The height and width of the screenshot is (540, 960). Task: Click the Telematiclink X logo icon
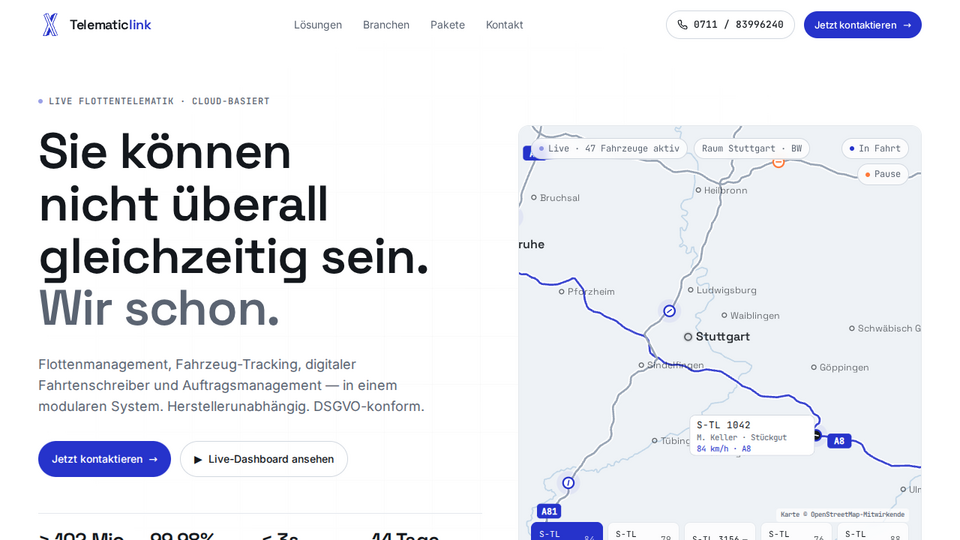tap(50, 25)
